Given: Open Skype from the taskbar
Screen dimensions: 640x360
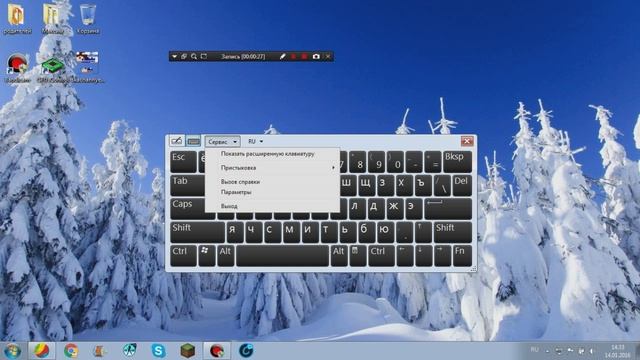Looking at the screenshot, I should (x=158, y=351).
